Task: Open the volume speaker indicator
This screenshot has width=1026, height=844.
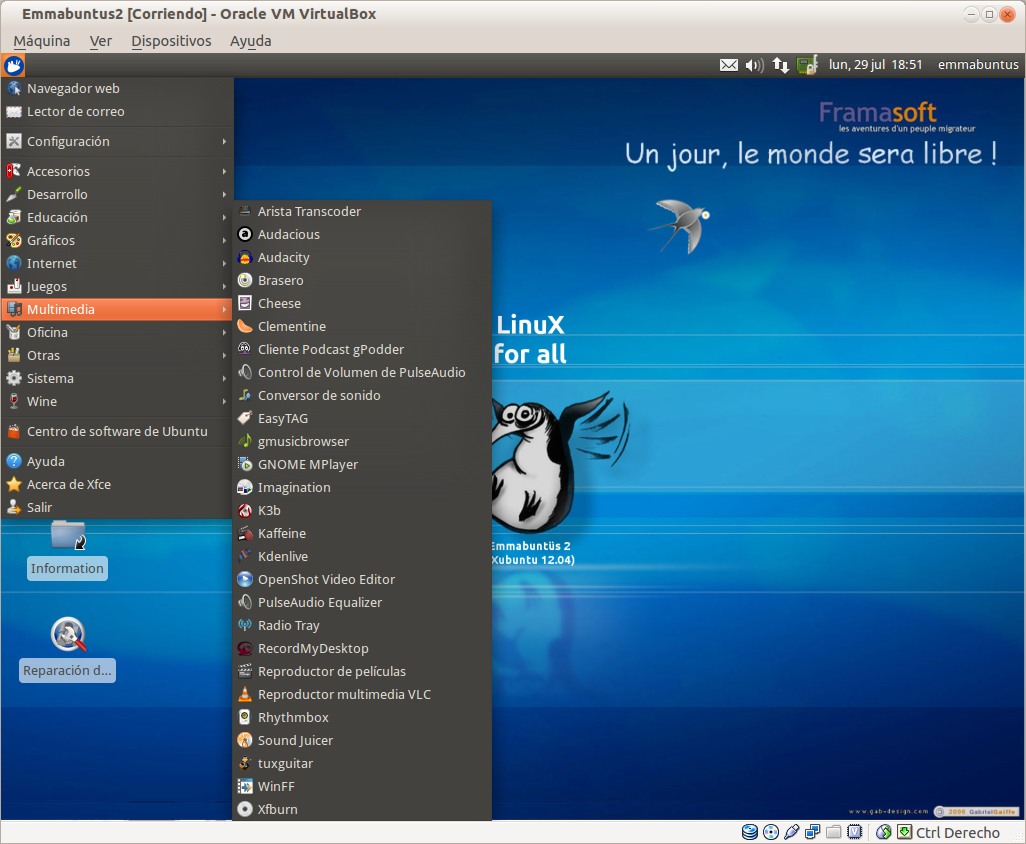Action: pyautogui.click(x=755, y=65)
